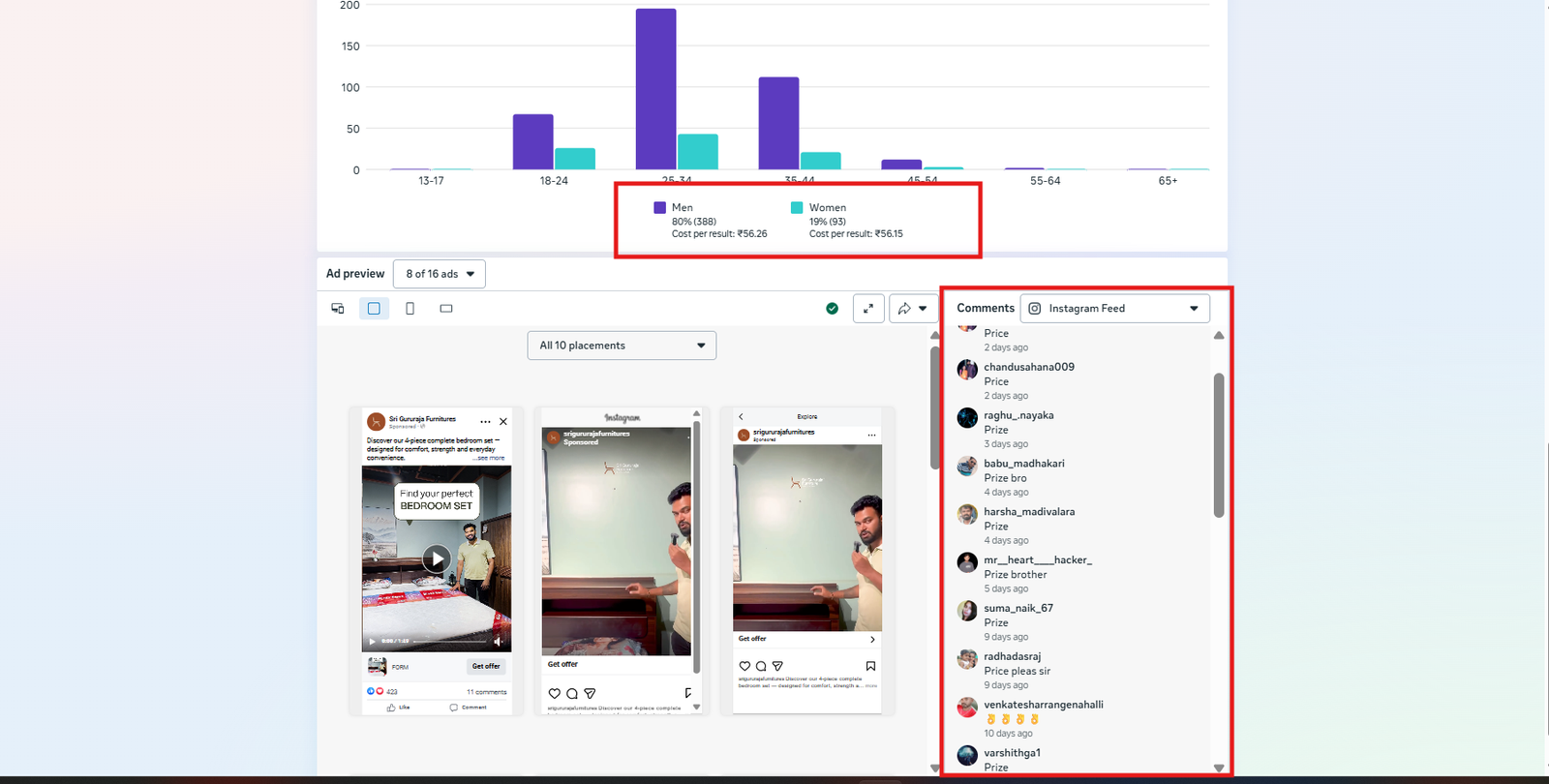The height and width of the screenshot is (784, 1549).
Task: Open the share preview dropdown
Action: [x=913, y=309]
